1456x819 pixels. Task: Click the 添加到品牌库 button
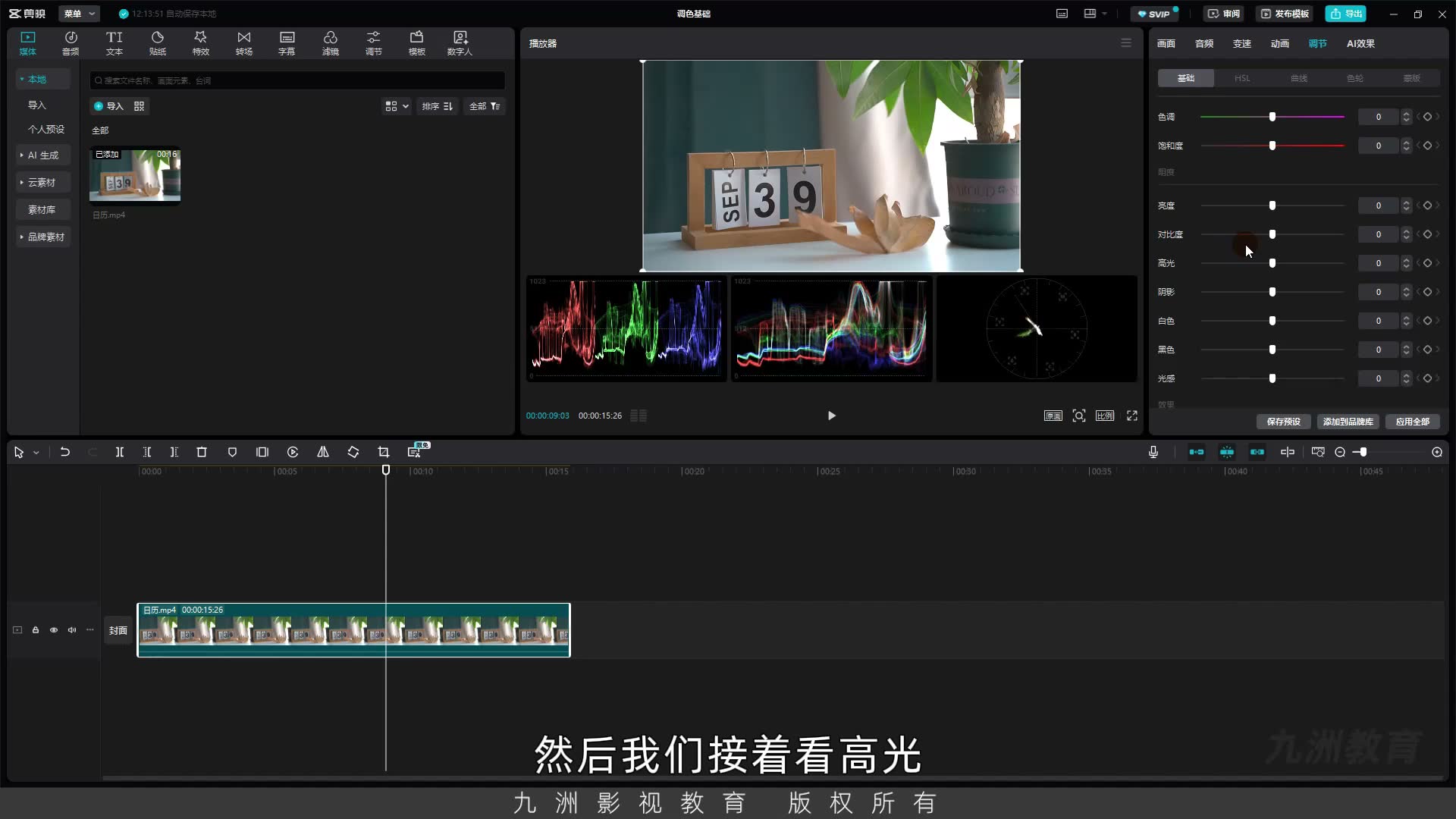[1348, 422]
